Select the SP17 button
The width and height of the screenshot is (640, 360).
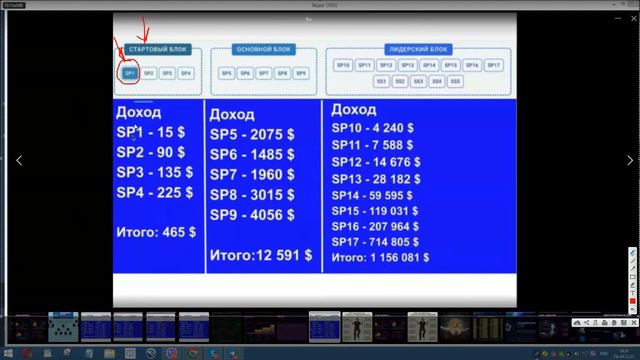[493, 65]
